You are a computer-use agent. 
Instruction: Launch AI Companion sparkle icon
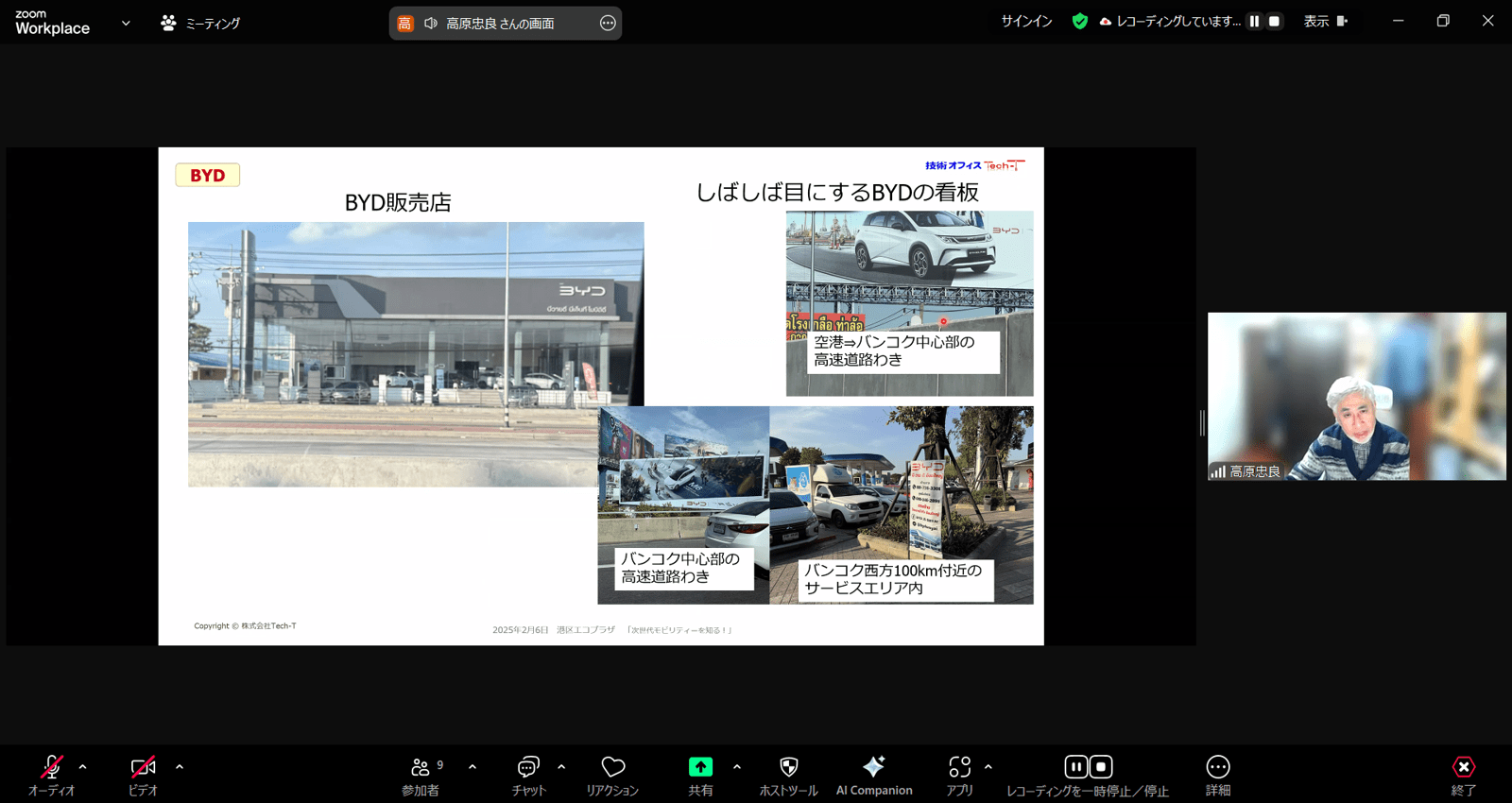(x=874, y=766)
